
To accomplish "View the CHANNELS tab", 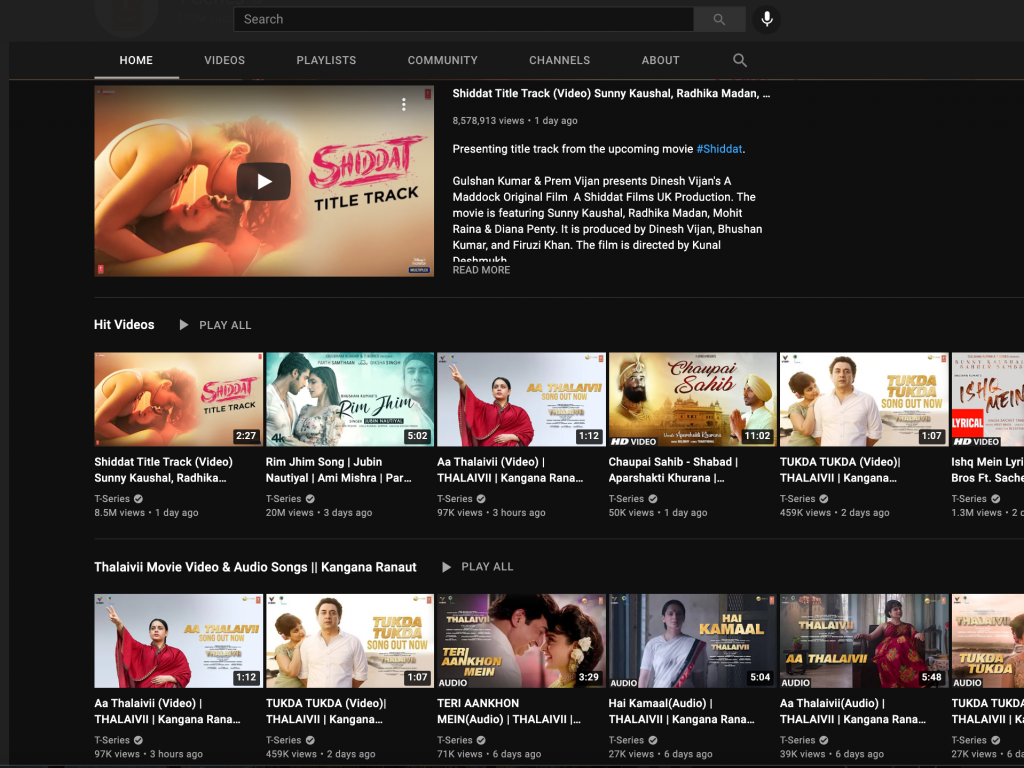I will pyautogui.click(x=559, y=60).
